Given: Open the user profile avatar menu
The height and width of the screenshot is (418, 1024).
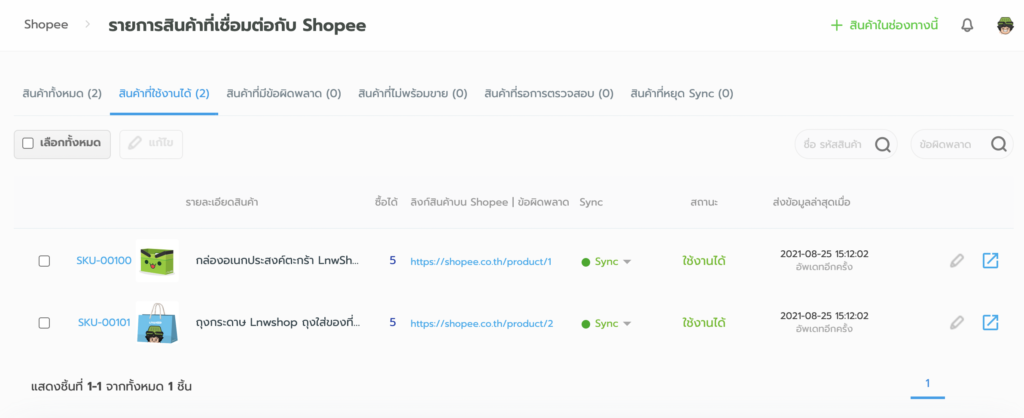Looking at the screenshot, I should [1005, 25].
